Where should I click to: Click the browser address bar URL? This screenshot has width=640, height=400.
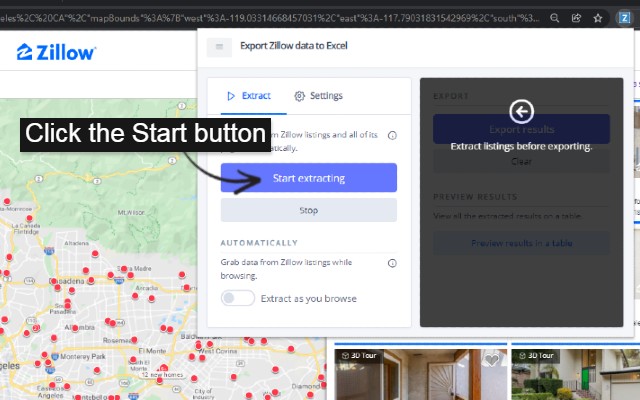click(269, 18)
